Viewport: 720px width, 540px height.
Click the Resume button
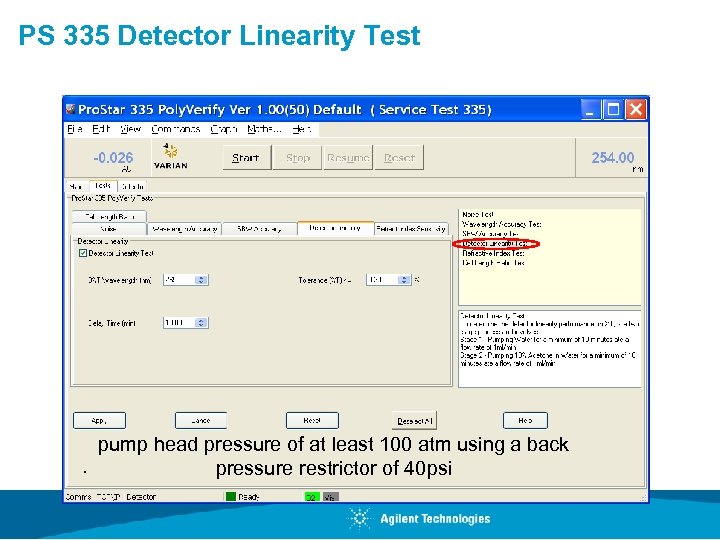(348, 158)
